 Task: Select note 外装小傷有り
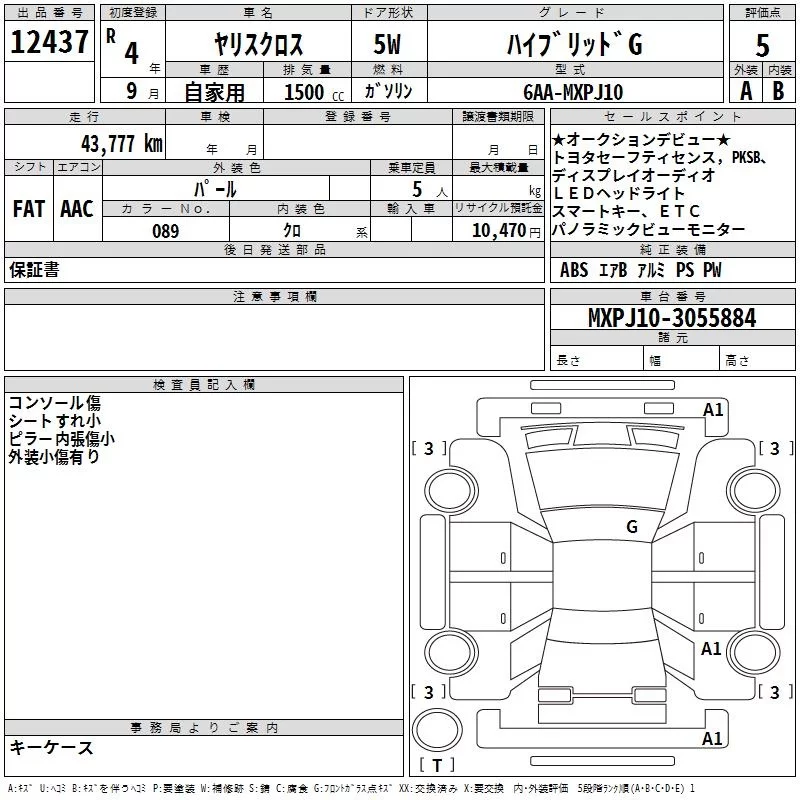point(54,457)
